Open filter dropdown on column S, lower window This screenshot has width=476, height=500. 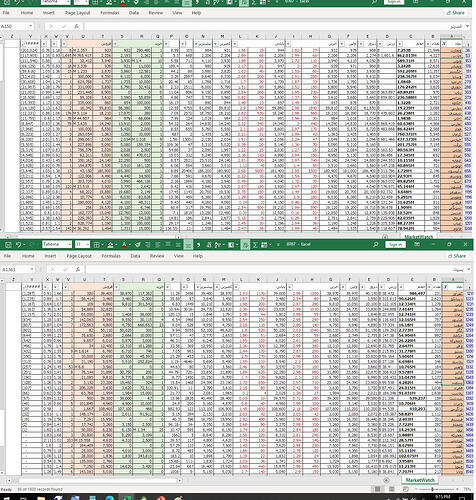117,287
